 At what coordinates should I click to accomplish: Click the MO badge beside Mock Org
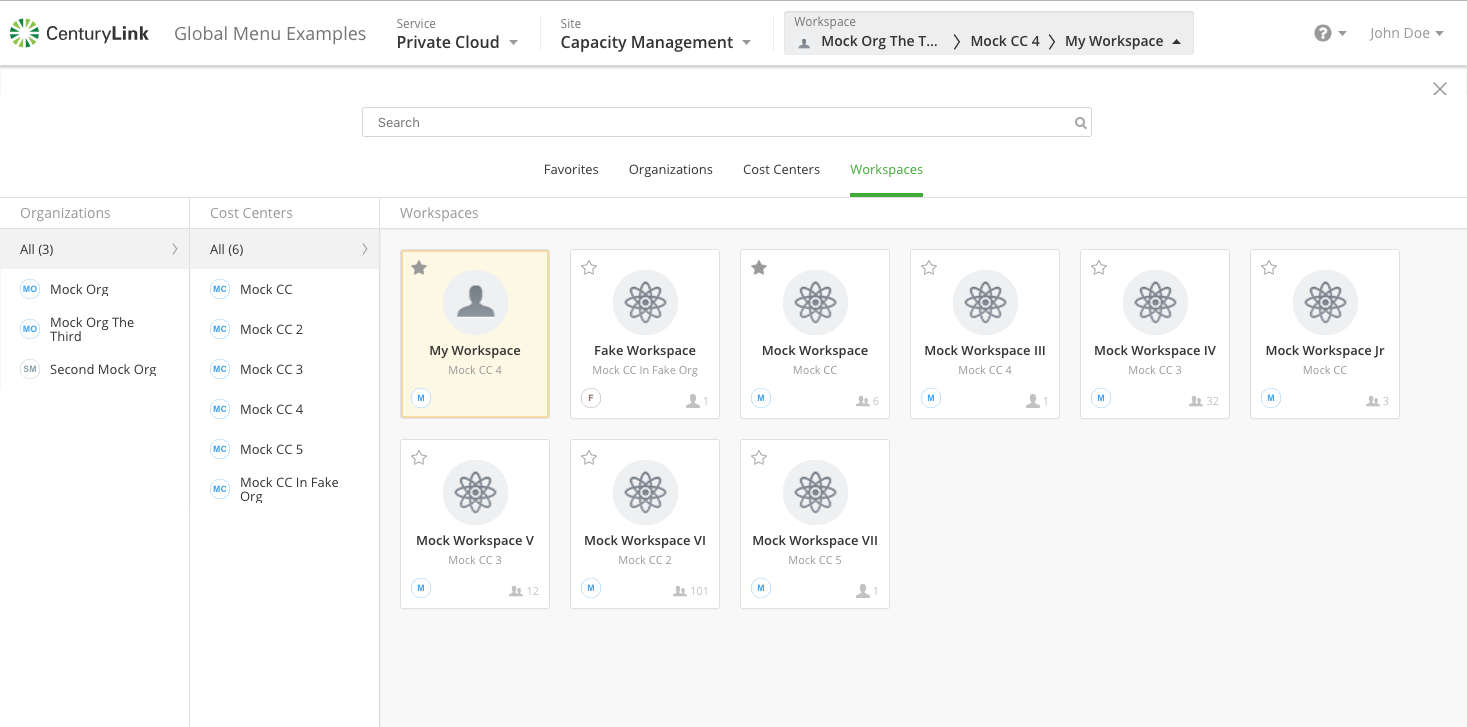coord(30,289)
